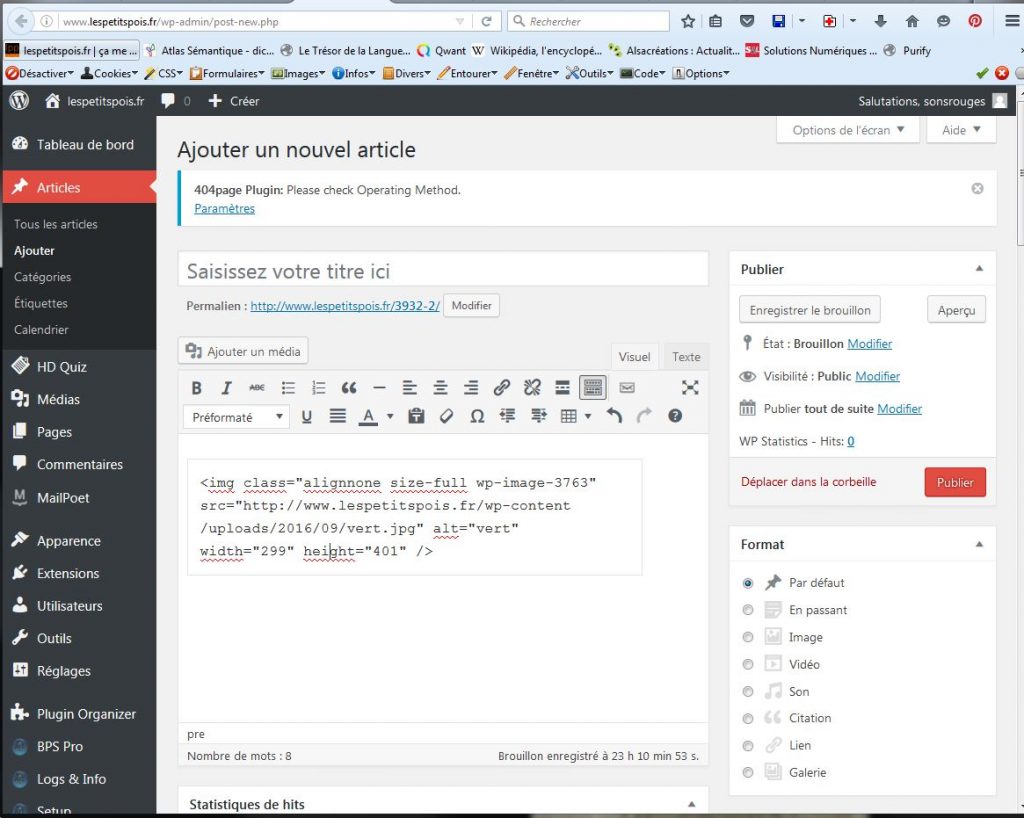The width and height of the screenshot is (1024, 818).
Task: Clear formatting with the eraser icon
Action: coord(447,416)
